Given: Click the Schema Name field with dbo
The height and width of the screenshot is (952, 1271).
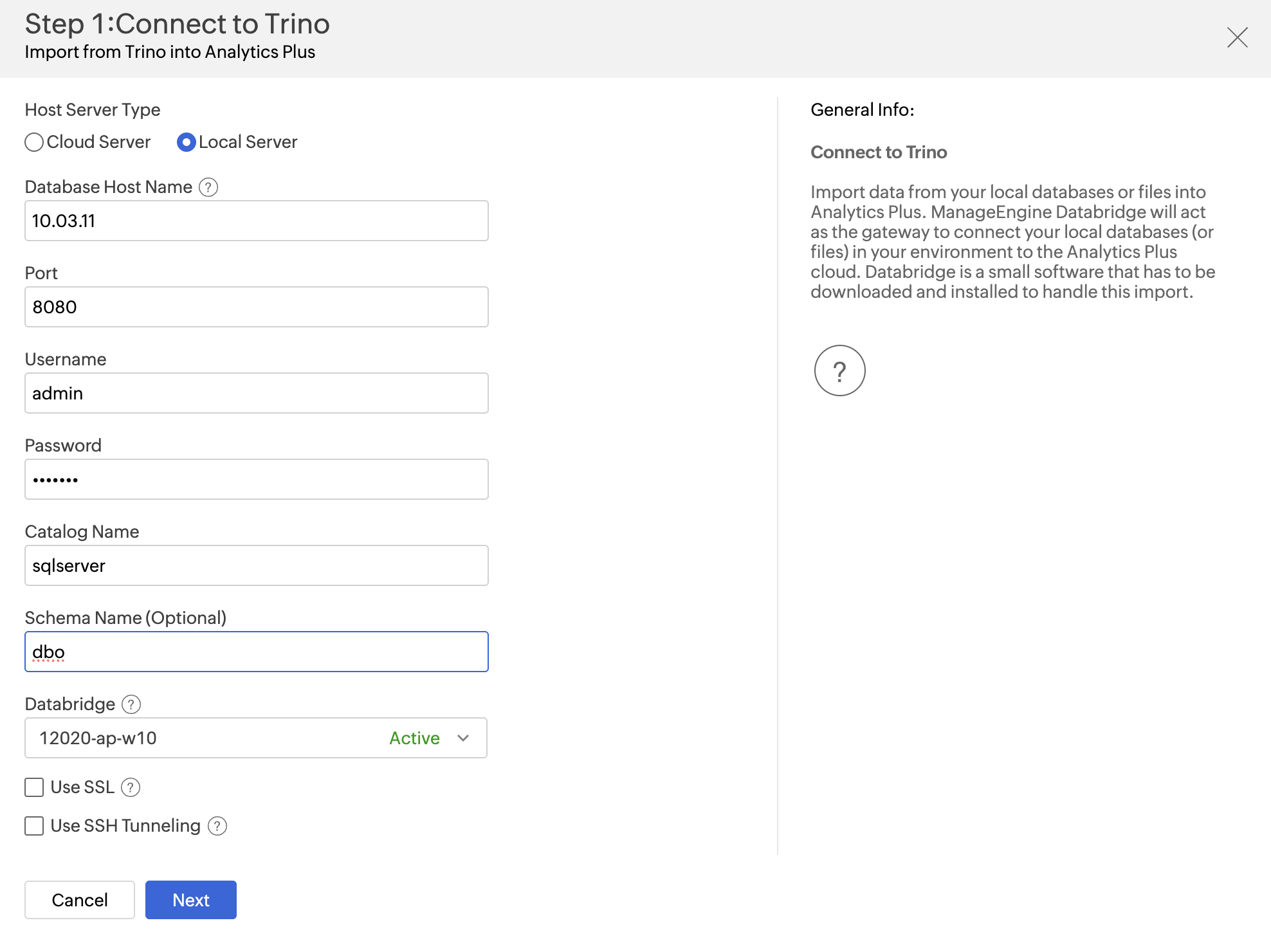Looking at the screenshot, I should (x=257, y=652).
